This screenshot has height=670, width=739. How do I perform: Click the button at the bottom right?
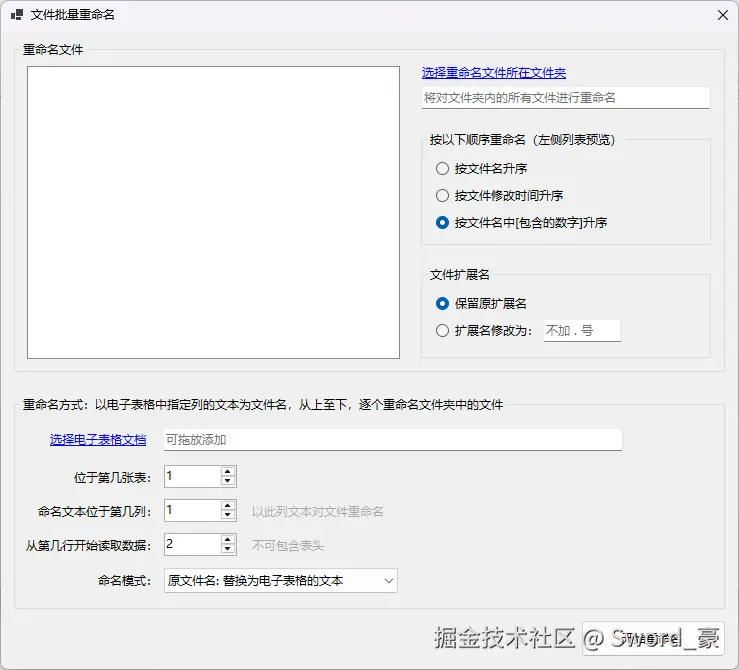click(x=653, y=638)
